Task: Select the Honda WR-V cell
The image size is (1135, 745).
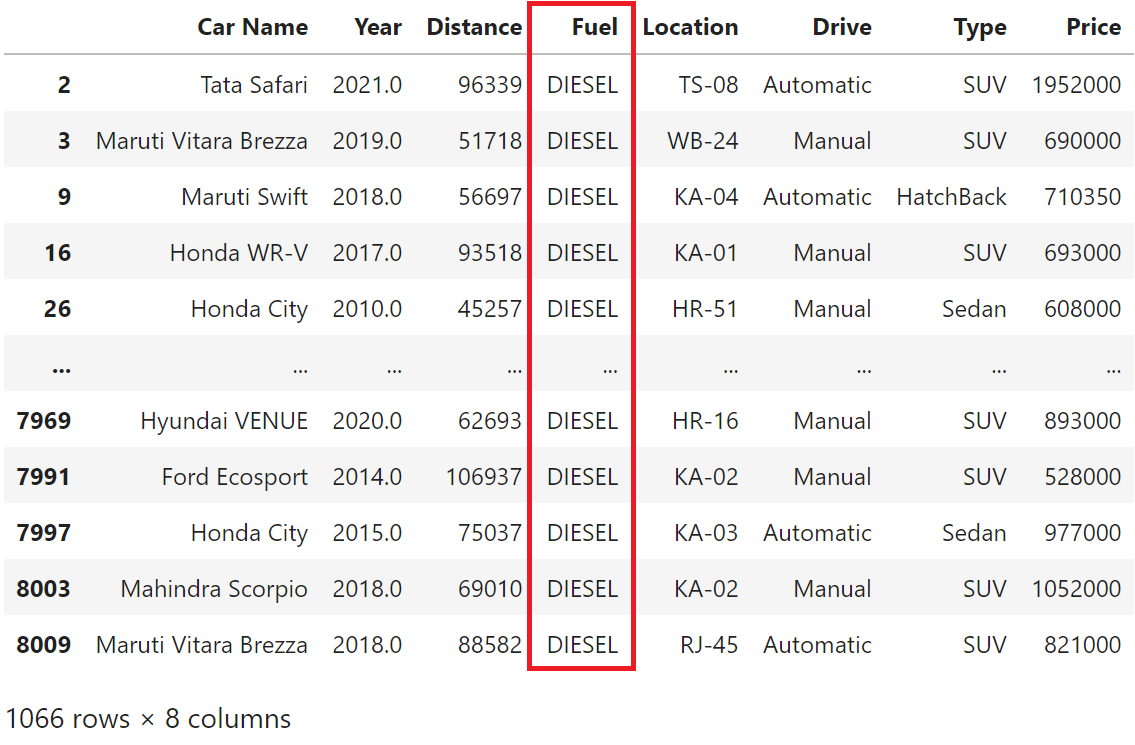Action: click(x=239, y=253)
